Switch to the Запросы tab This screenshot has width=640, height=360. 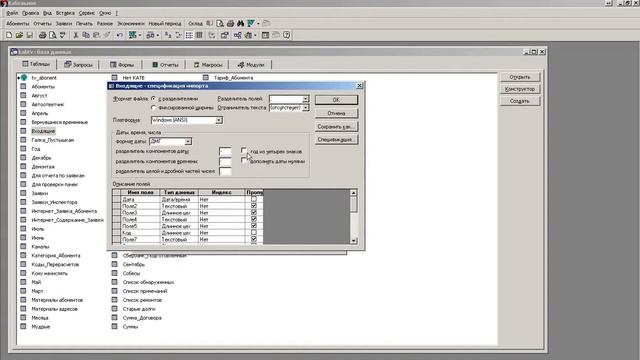pos(79,64)
